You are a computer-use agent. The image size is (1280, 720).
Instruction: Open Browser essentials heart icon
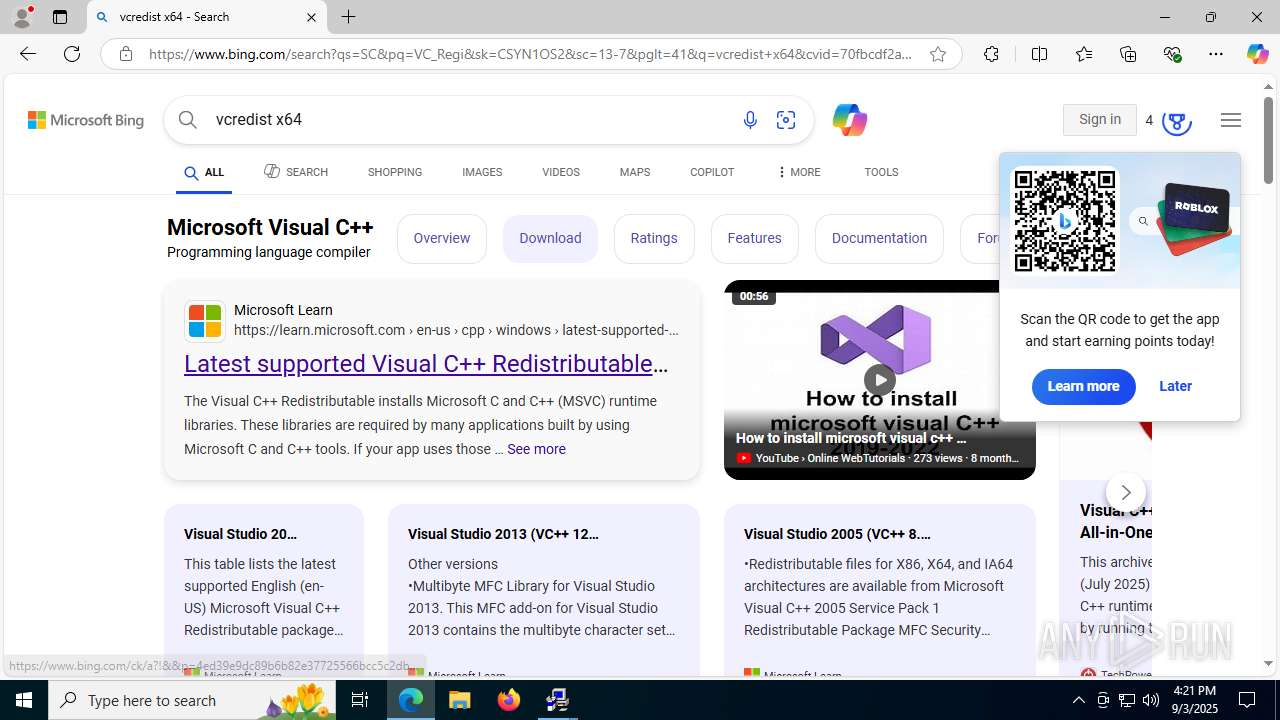point(1172,54)
